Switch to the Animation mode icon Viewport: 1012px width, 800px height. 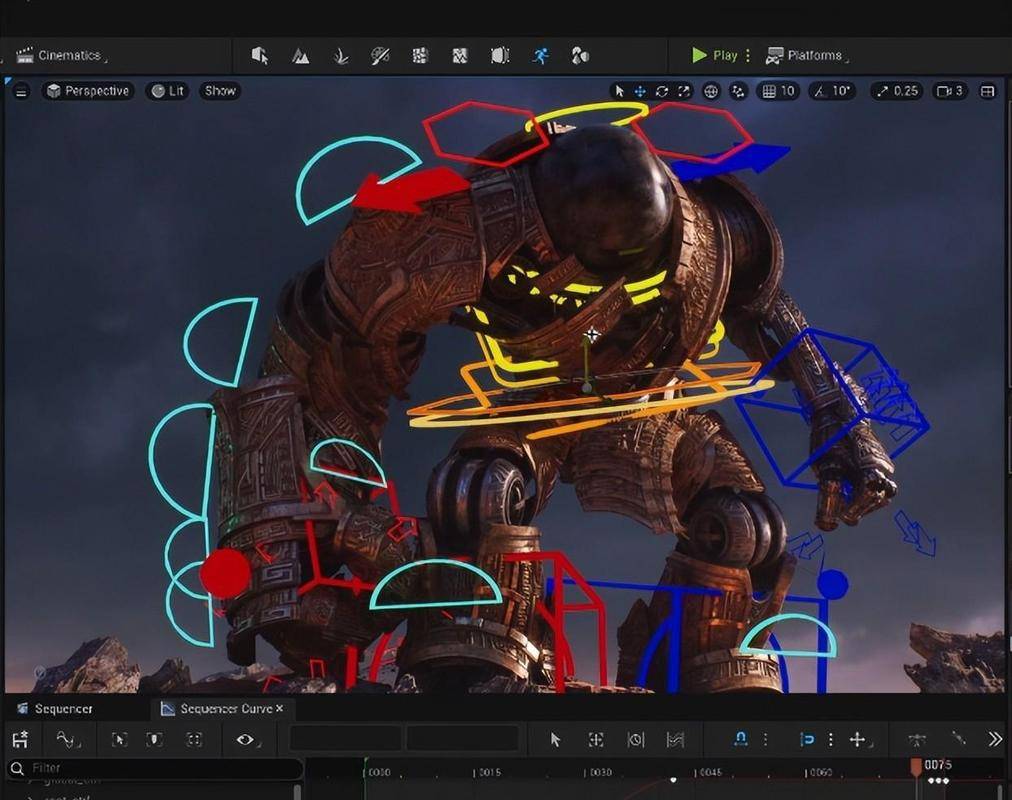[x=540, y=56]
